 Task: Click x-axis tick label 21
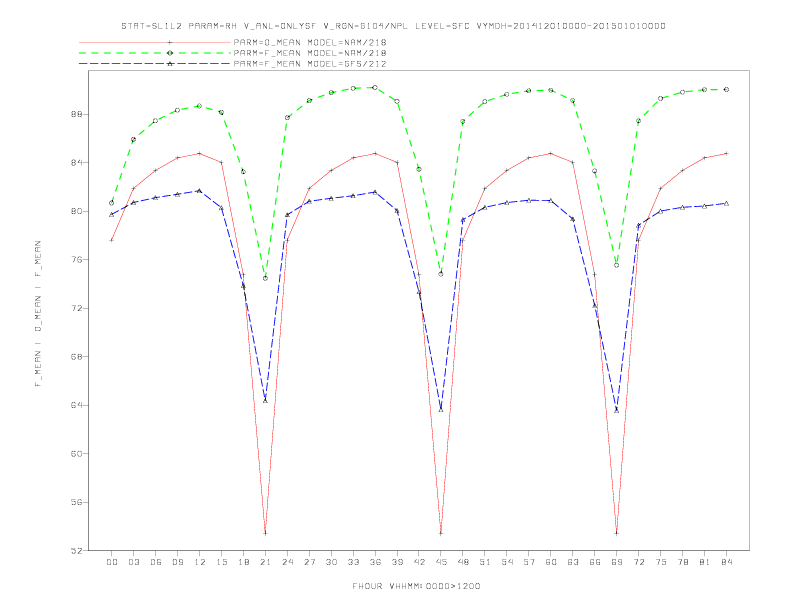point(265,562)
